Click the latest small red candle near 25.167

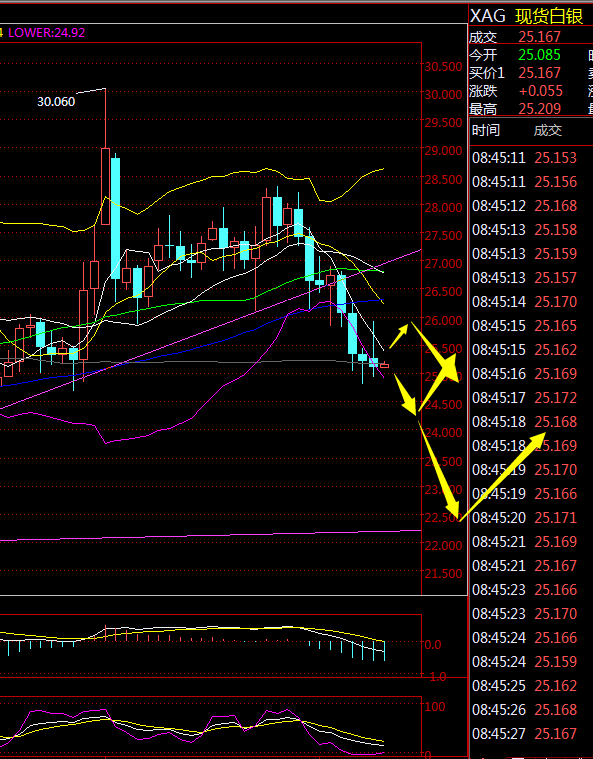point(384,365)
